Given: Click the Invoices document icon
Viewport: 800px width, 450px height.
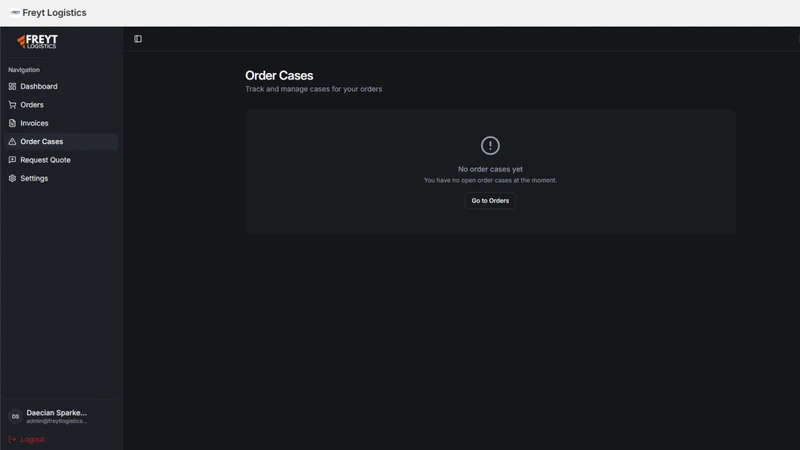Looking at the screenshot, I should [12, 123].
